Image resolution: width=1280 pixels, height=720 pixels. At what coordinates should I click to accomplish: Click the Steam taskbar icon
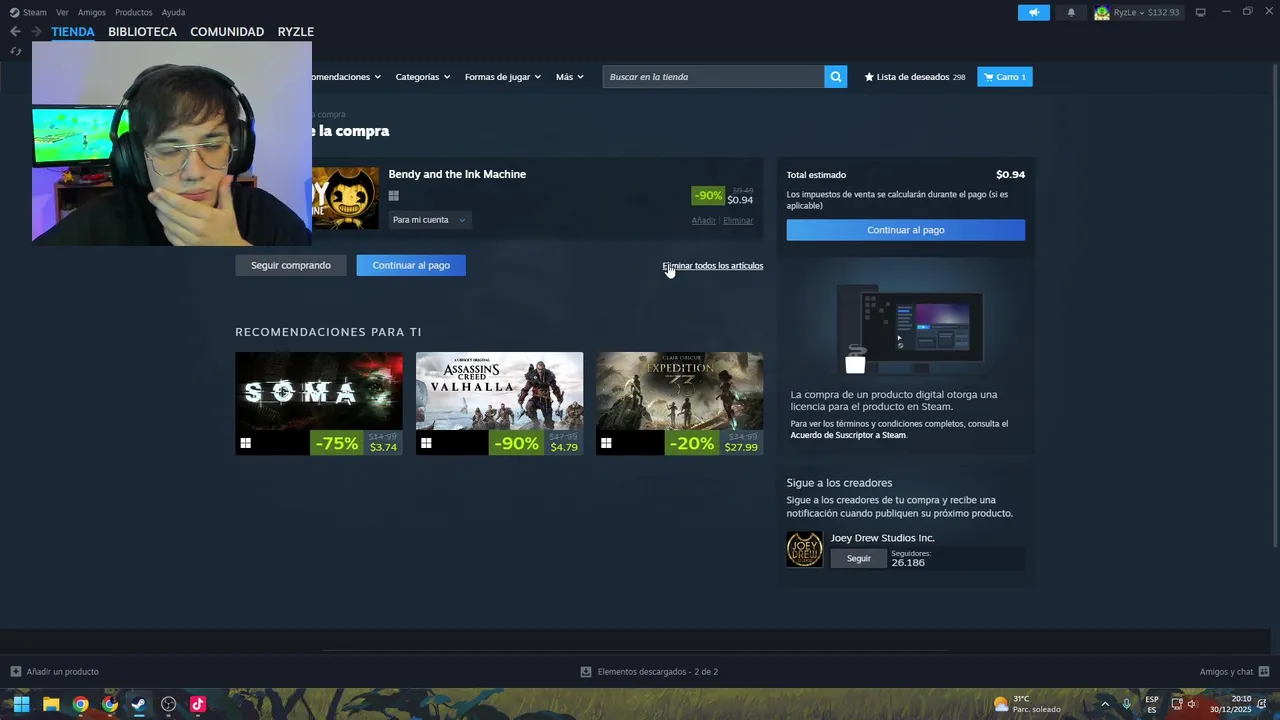(139, 704)
